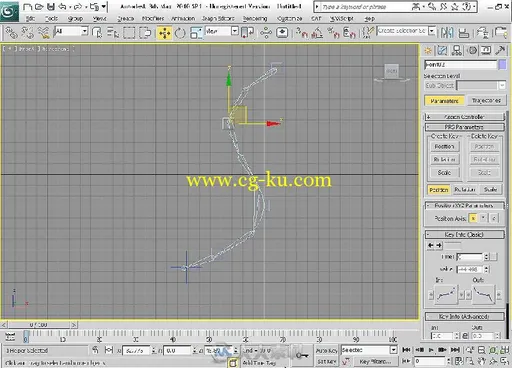Viewport: 512px width, 368px height.
Task: Click the New Scene icon in quick access toolbar
Action: (28, 7)
